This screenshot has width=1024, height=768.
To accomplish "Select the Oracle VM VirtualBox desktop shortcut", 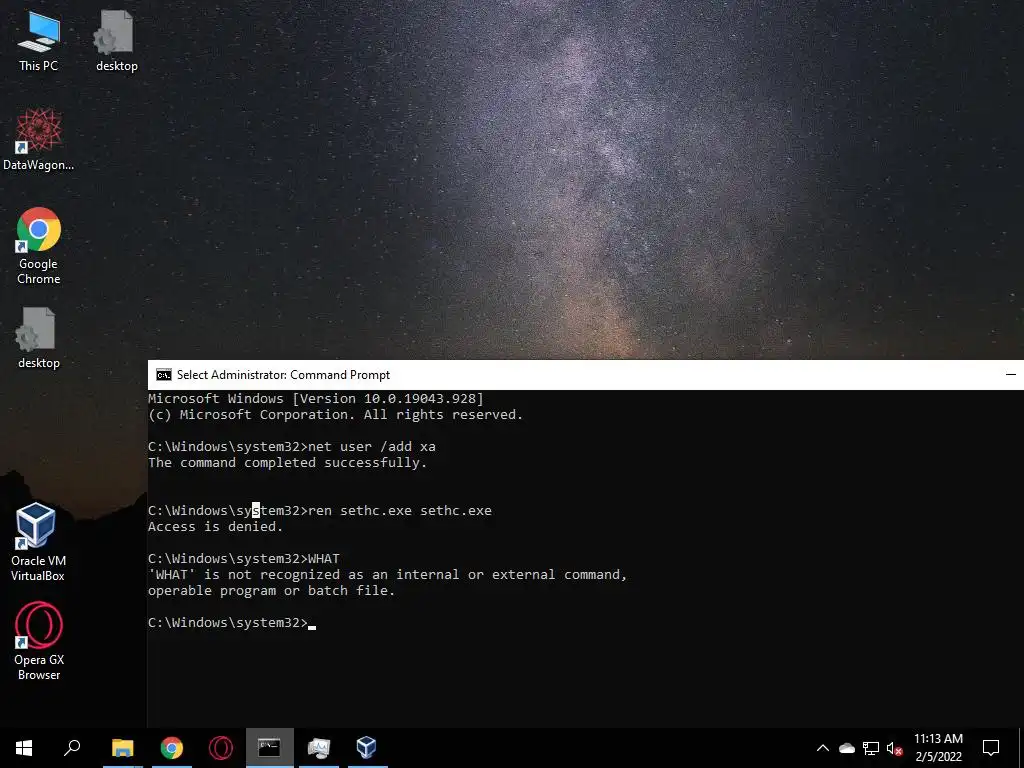I will [38, 542].
